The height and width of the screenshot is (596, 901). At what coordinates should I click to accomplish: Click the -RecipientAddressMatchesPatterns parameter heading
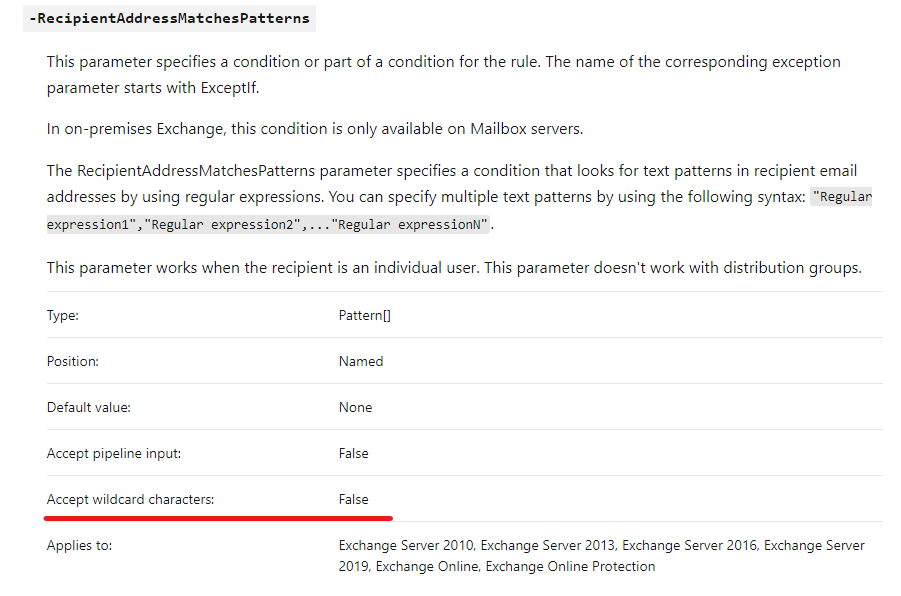click(x=170, y=18)
